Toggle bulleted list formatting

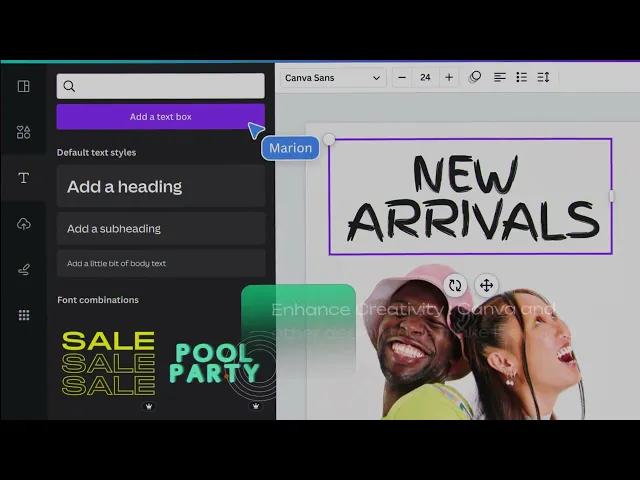point(522,77)
